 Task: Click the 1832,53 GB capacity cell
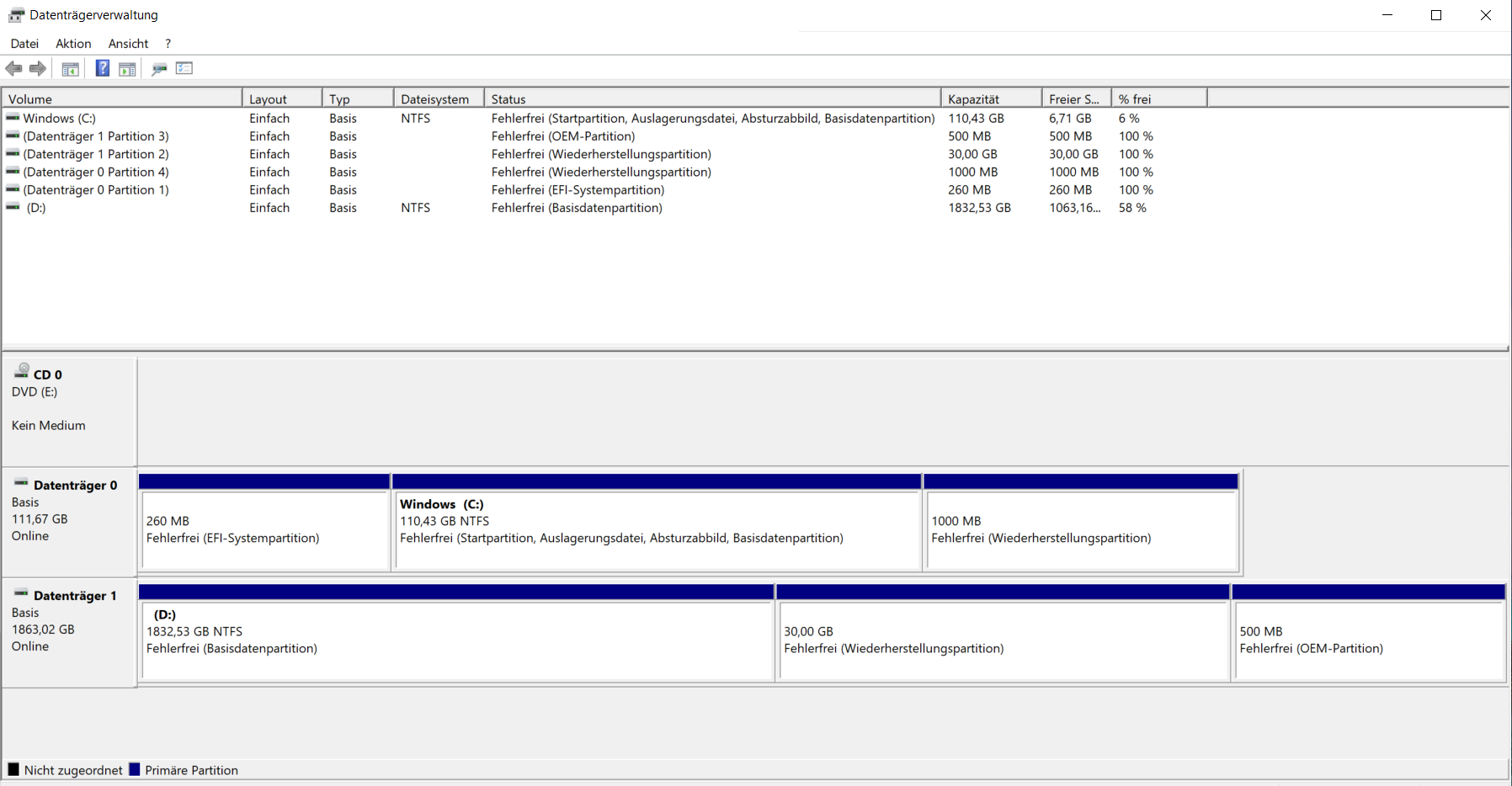pyautogui.click(x=979, y=207)
